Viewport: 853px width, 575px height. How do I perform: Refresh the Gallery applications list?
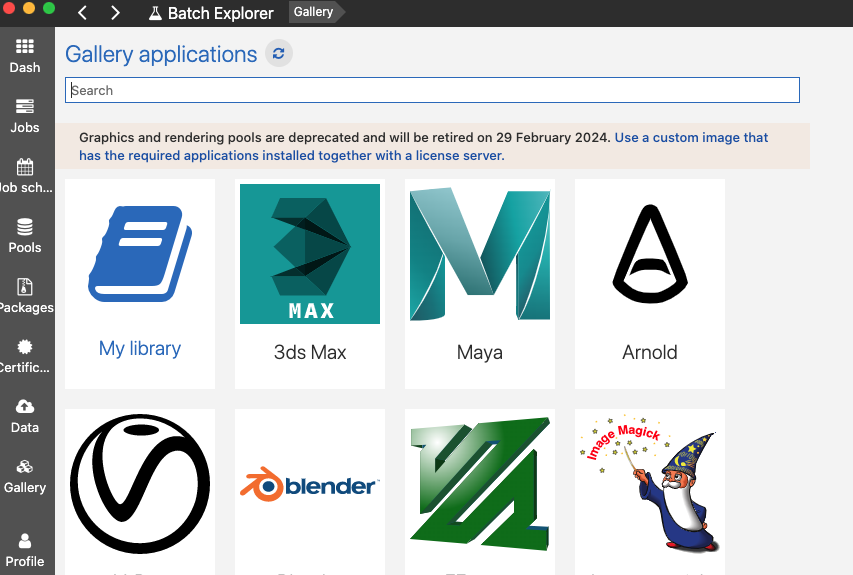(x=279, y=54)
